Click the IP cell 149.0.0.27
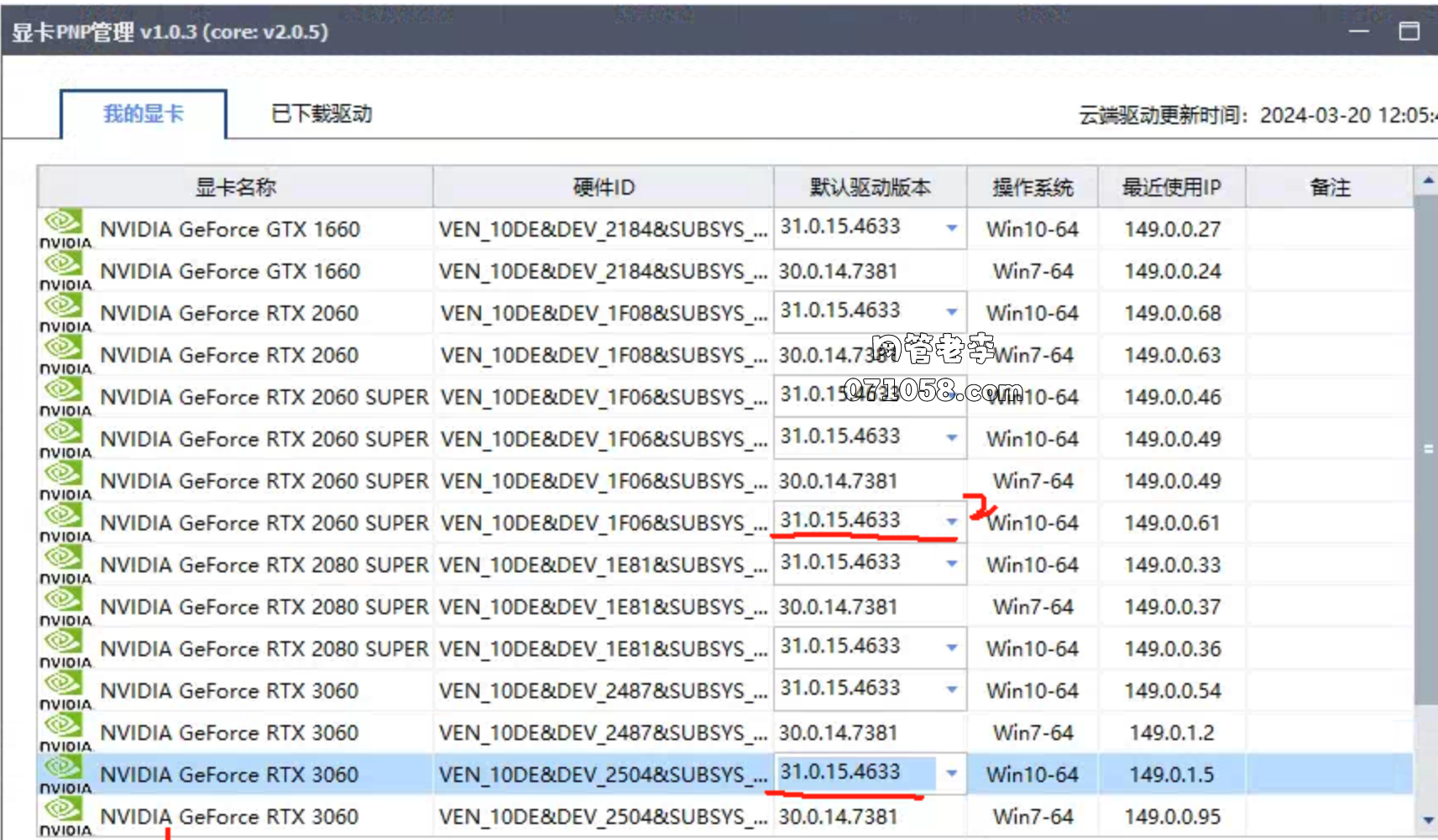 point(1173,229)
